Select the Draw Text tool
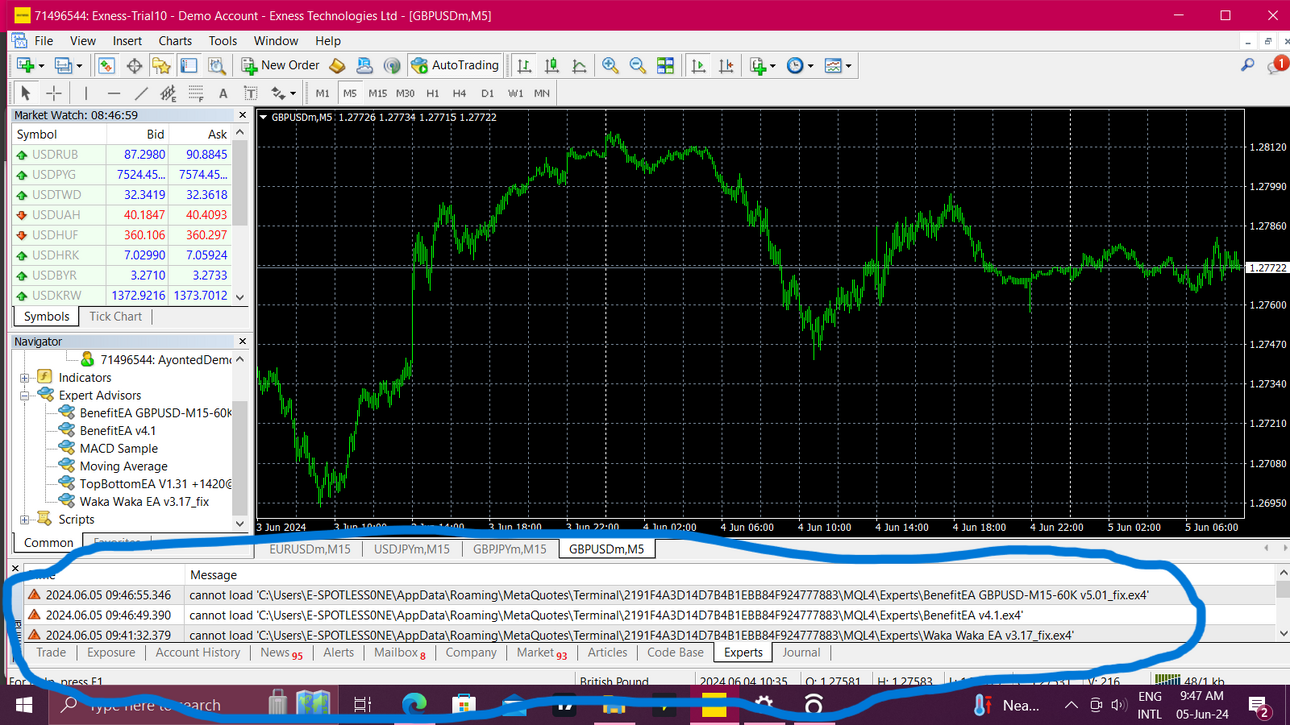This screenshot has width=1290, height=725. 223,93
